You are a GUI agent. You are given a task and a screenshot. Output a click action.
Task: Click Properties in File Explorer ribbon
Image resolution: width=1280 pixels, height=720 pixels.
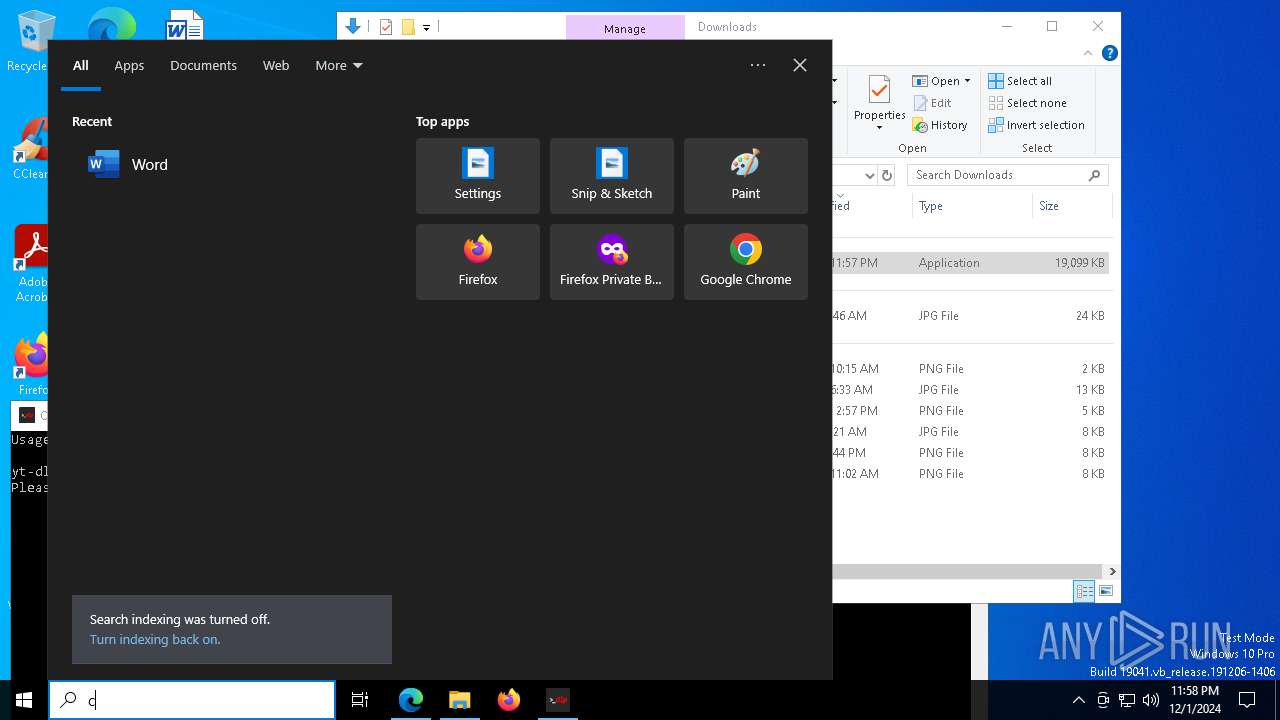tap(880, 102)
